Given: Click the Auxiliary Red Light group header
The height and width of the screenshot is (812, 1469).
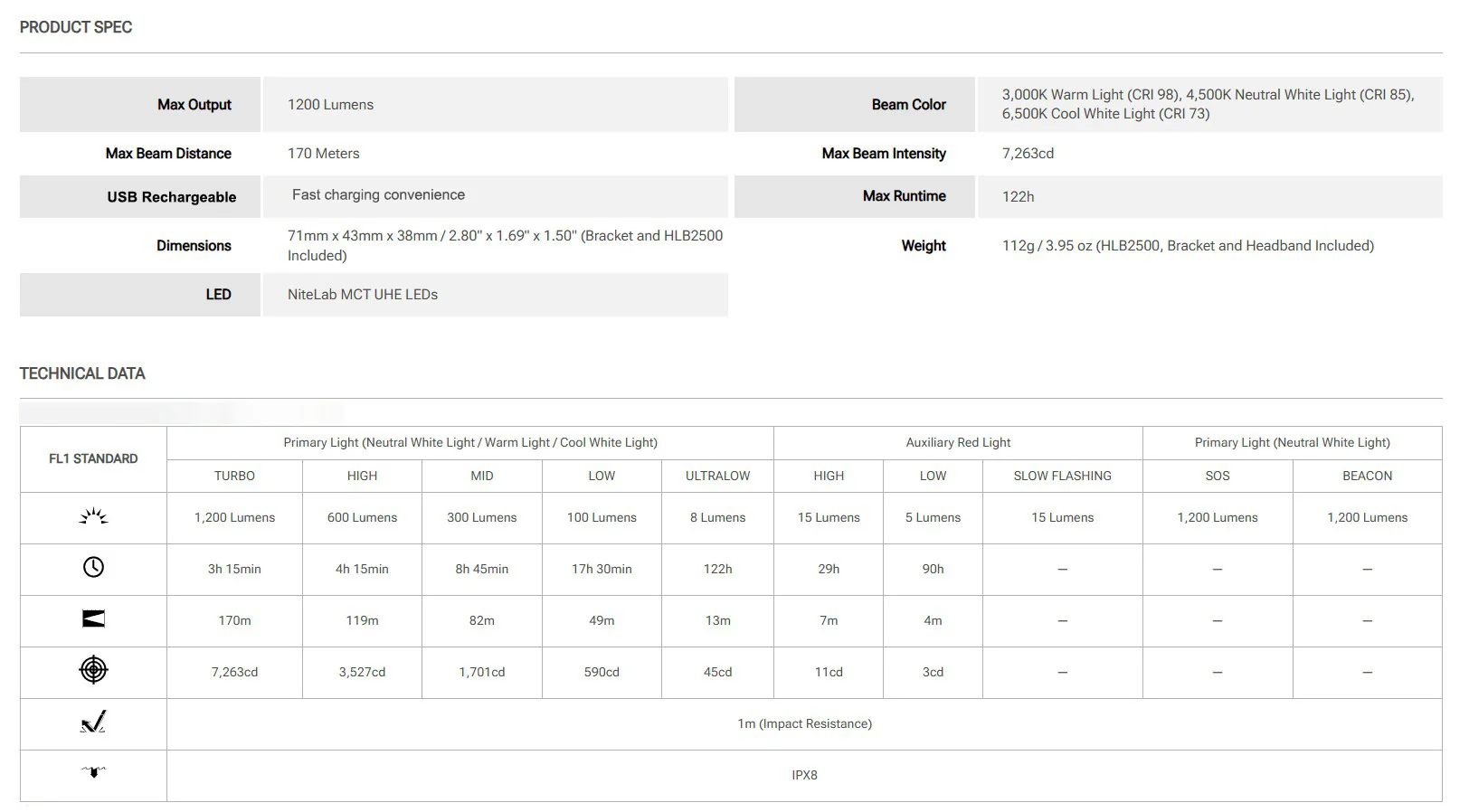Looking at the screenshot, I should coord(958,442).
